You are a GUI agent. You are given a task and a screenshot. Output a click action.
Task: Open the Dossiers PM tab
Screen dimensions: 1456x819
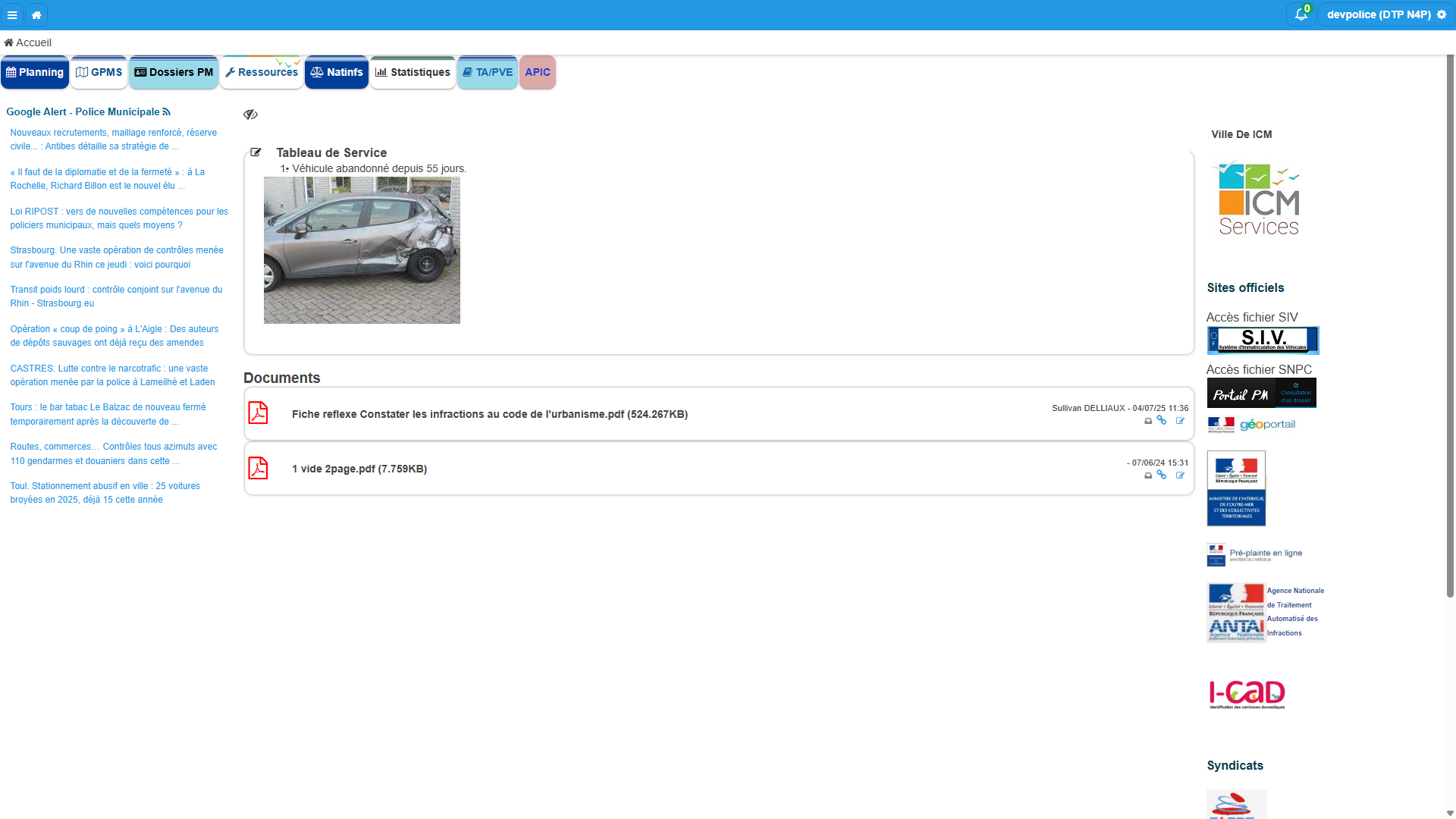tap(174, 72)
